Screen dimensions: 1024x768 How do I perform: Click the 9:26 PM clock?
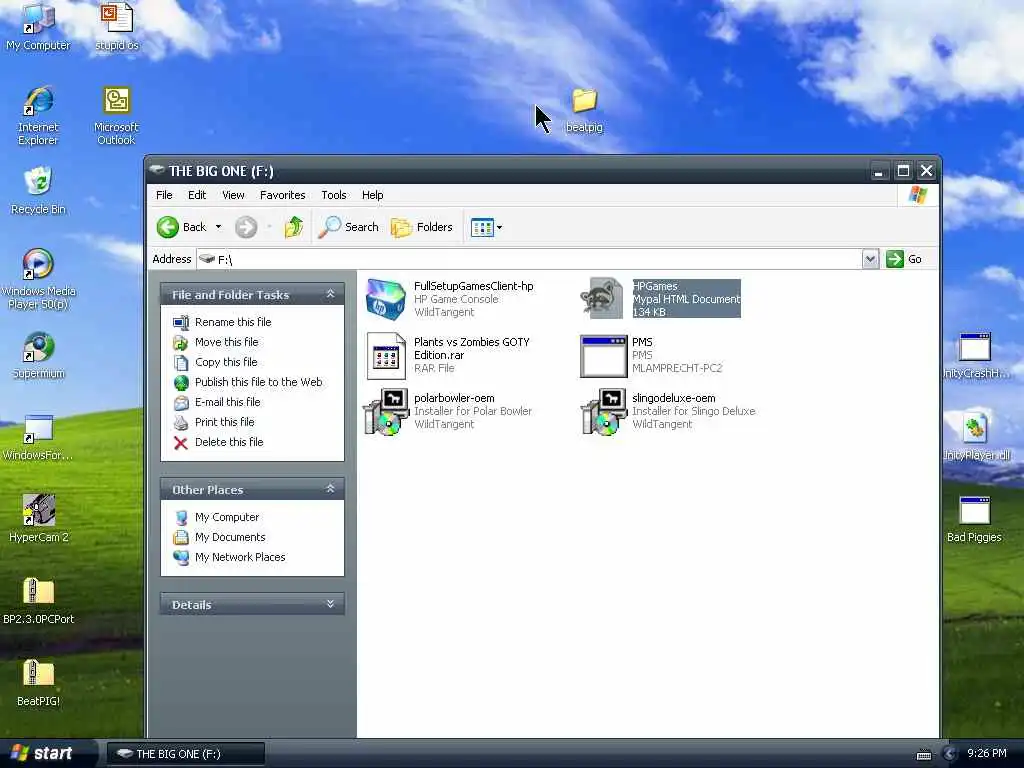(986, 753)
